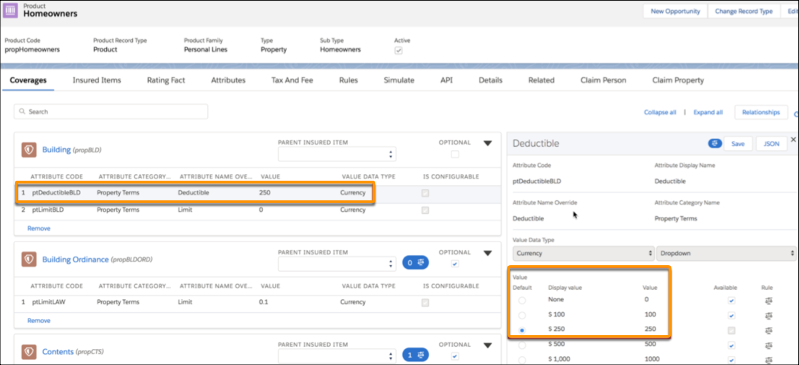Toggle Is Configurable for ptDeductibleBLD row
This screenshot has width=799, height=365.
click(425, 193)
